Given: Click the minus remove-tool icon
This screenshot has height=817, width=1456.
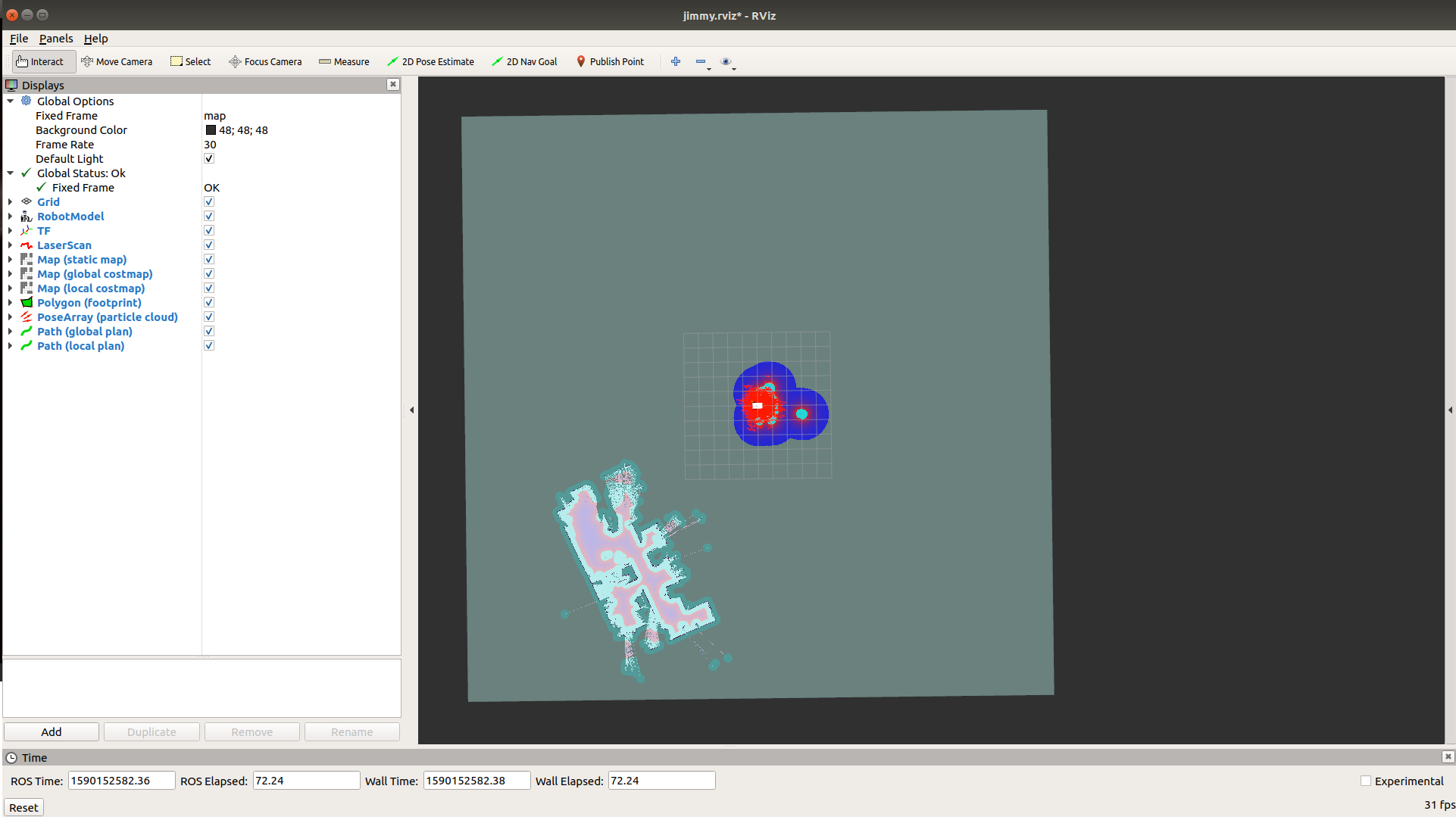Looking at the screenshot, I should pyautogui.click(x=701, y=61).
